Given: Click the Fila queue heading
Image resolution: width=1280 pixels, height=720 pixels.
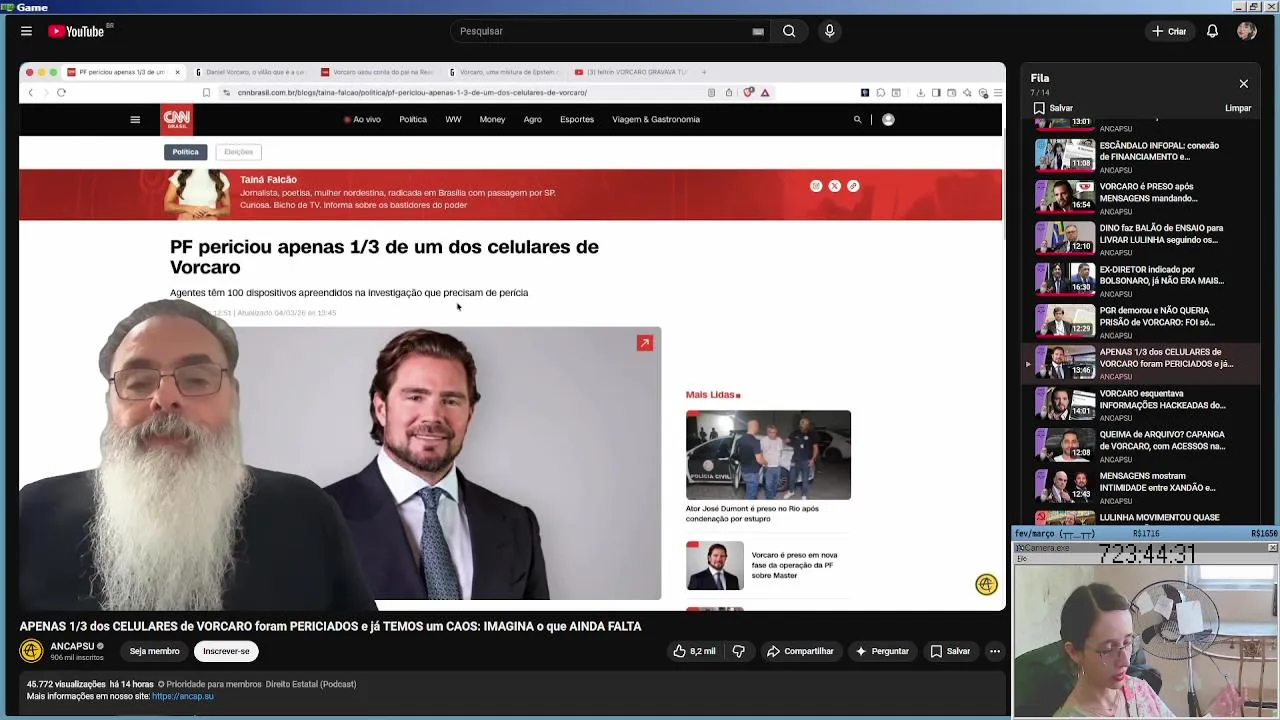Looking at the screenshot, I should click(x=1040, y=78).
